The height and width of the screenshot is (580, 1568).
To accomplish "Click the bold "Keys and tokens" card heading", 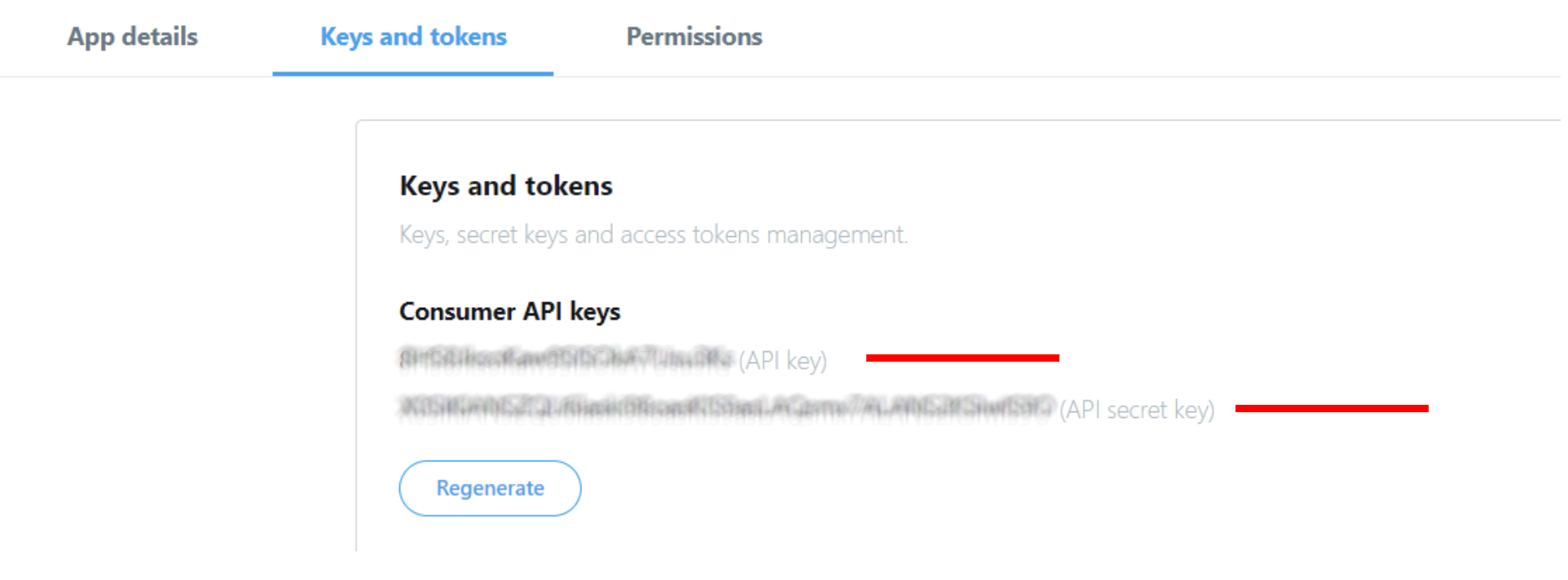I will (505, 186).
